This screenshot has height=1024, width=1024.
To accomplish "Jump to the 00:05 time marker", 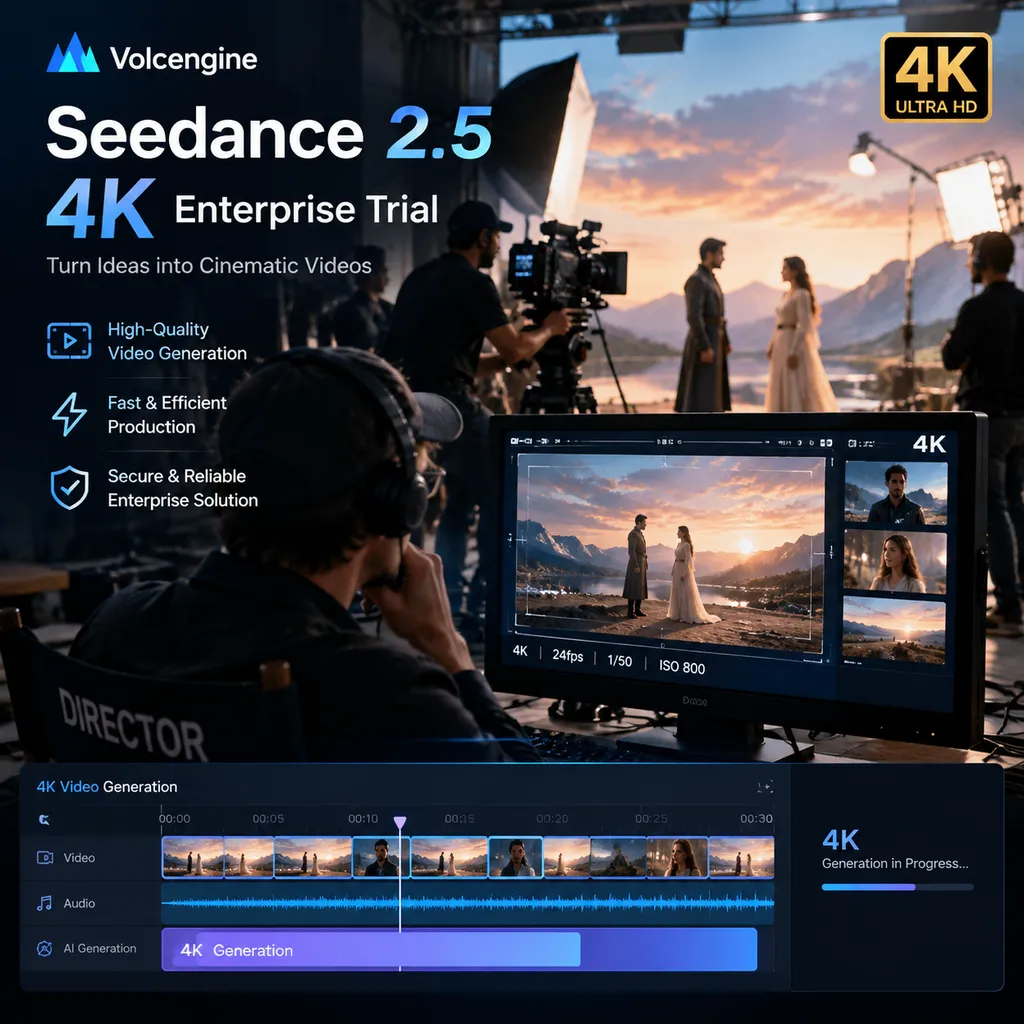I will pos(268,818).
